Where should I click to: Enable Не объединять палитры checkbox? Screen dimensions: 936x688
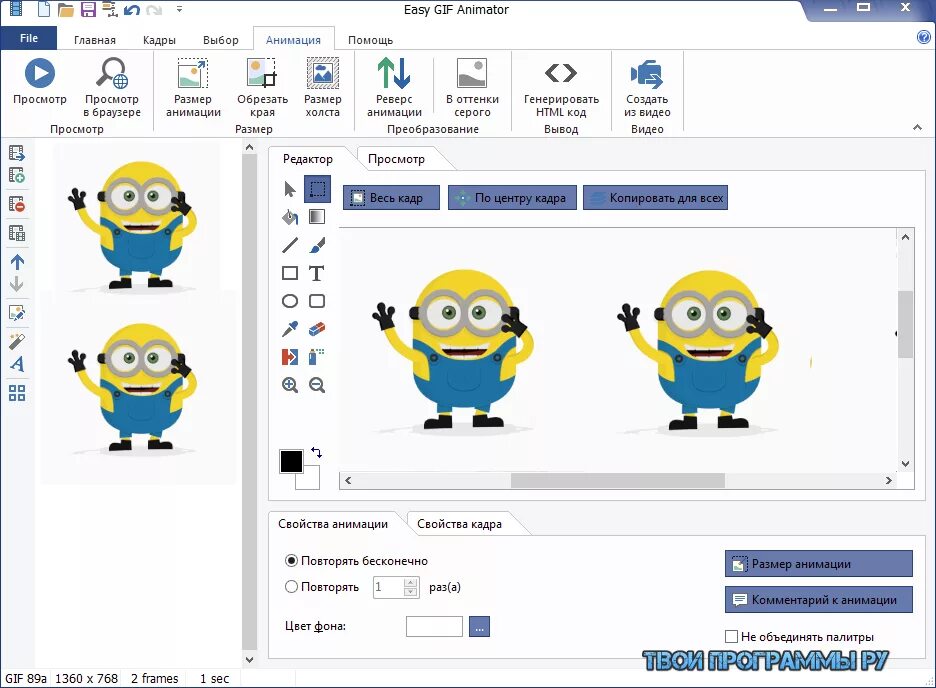[x=731, y=636]
